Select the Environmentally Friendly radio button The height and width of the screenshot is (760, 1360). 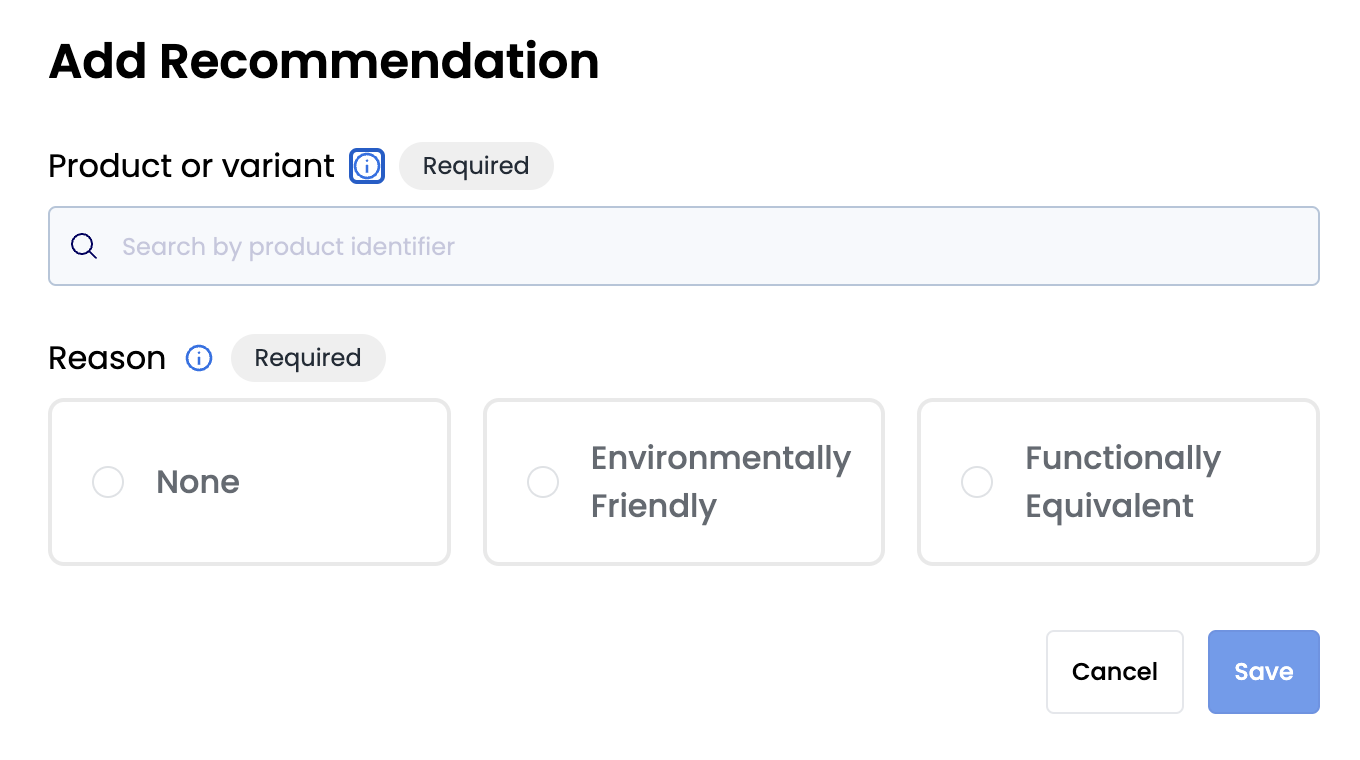coord(543,482)
